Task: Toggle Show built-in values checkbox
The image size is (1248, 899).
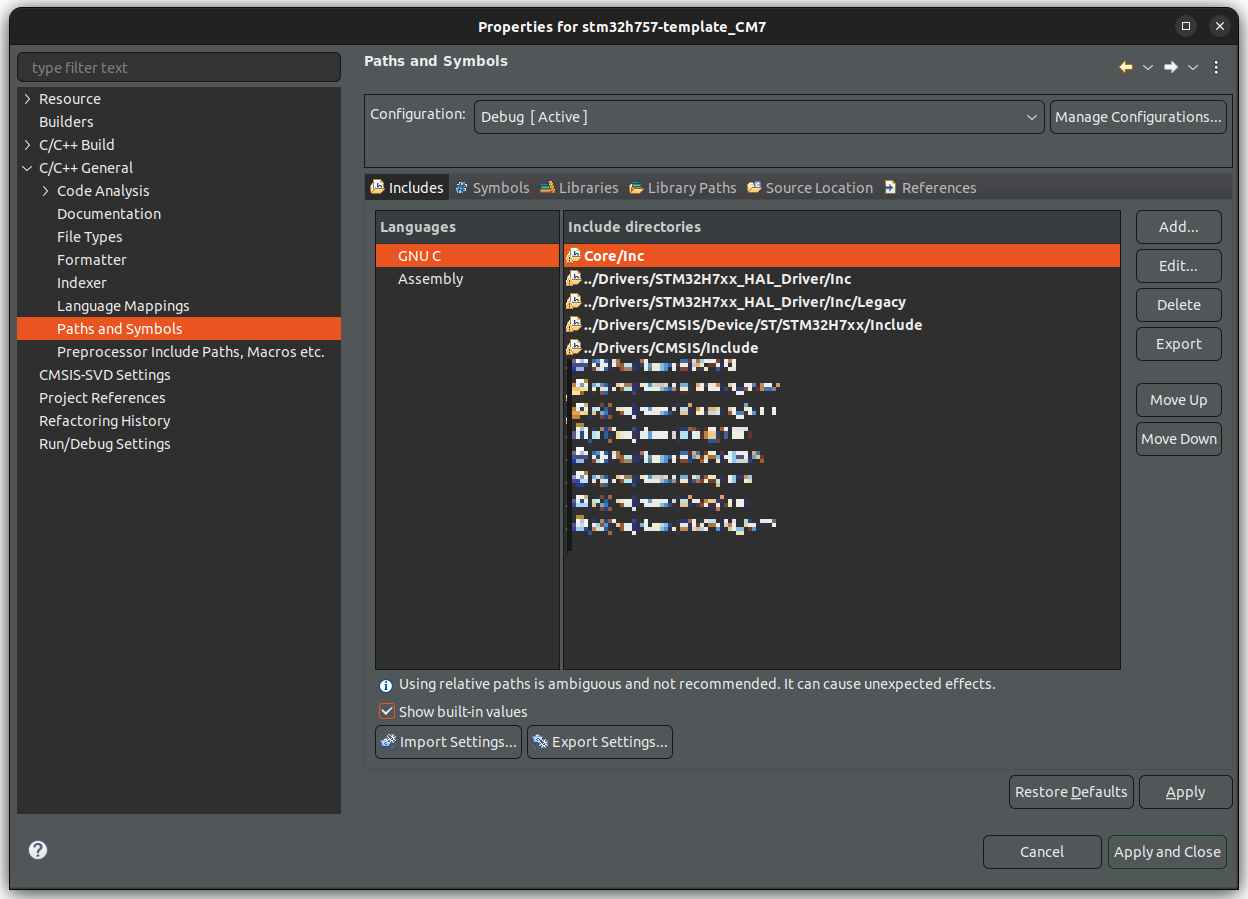Action: [x=387, y=712]
